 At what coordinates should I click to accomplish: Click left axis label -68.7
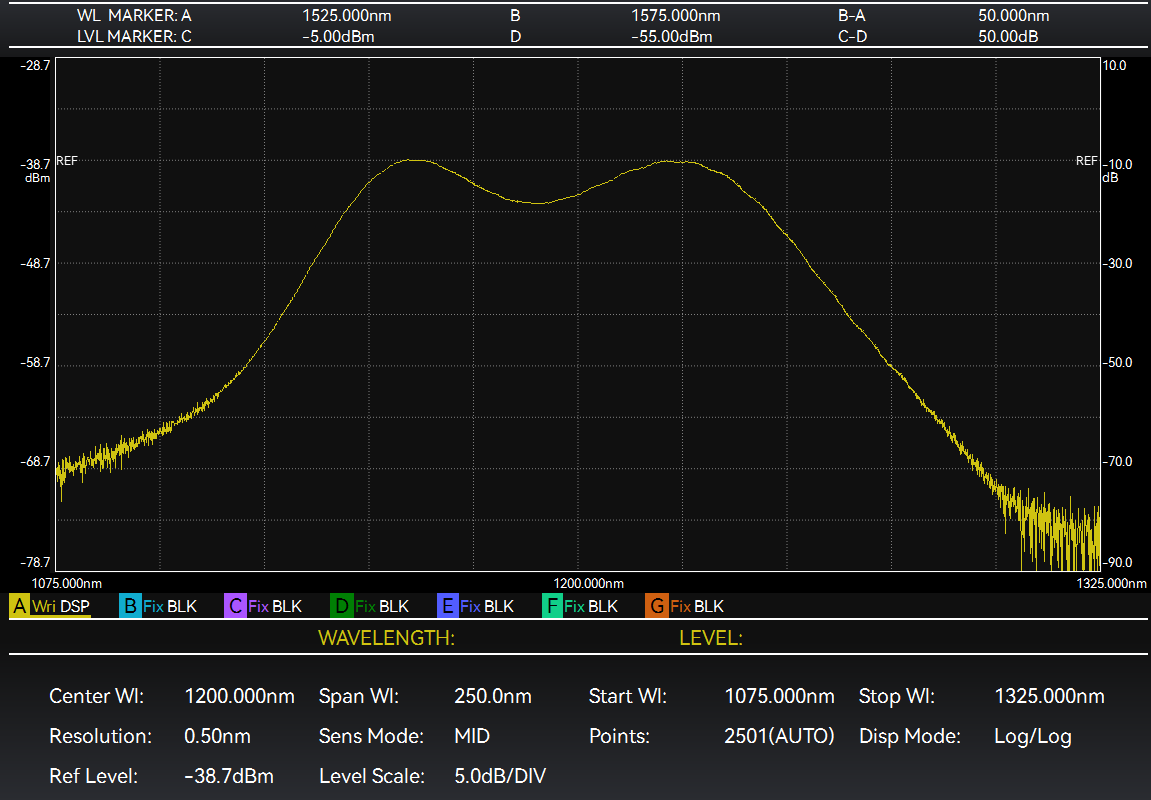[35, 462]
